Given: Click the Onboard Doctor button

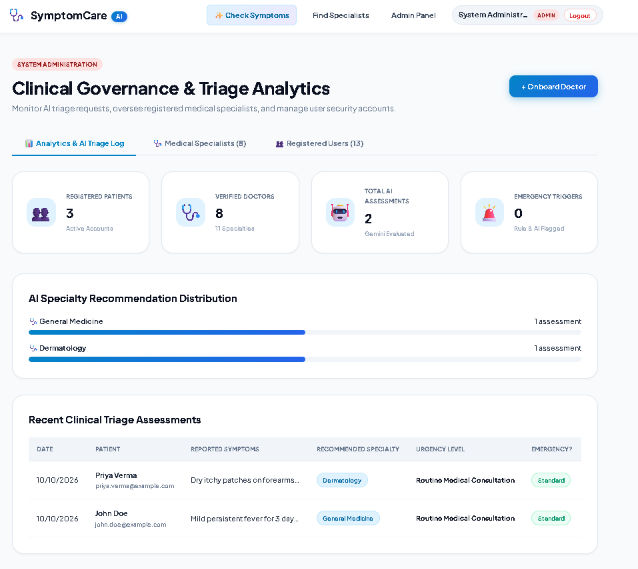Looking at the screenshot, I should (553, 86).
